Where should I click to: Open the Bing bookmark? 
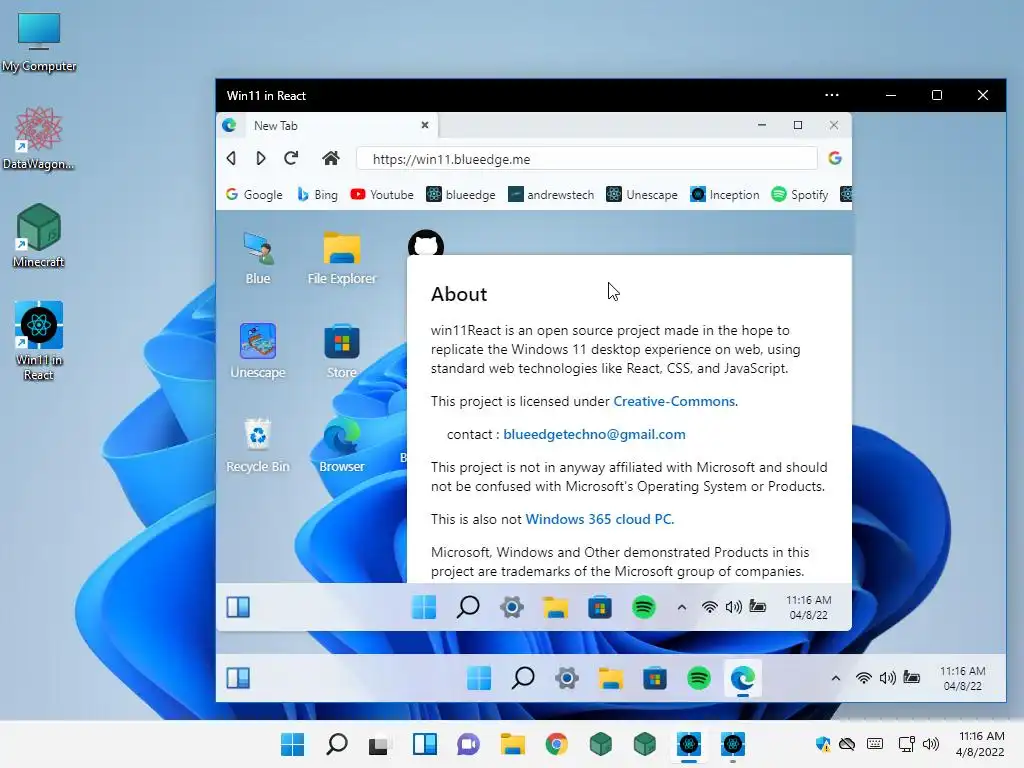click(317, 195)
